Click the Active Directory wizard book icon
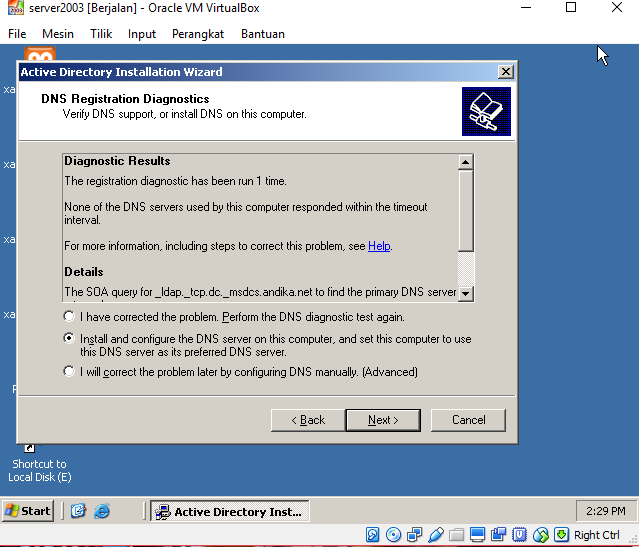This screenshot has height=547, width=639. (486, 111)
